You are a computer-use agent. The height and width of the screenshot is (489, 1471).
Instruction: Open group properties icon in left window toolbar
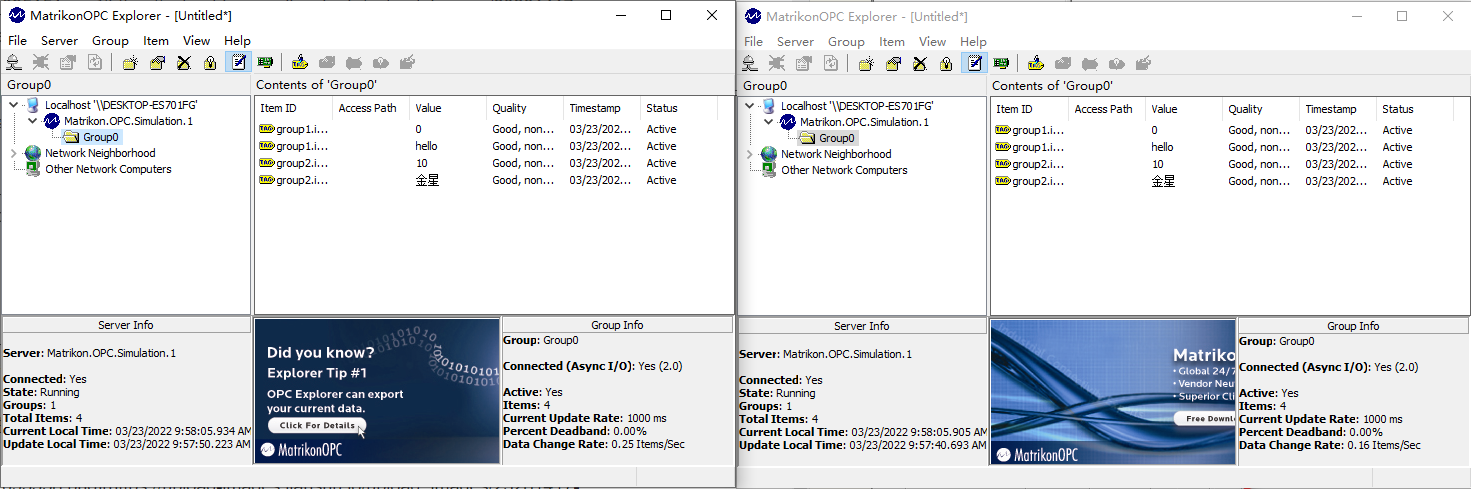157,62
